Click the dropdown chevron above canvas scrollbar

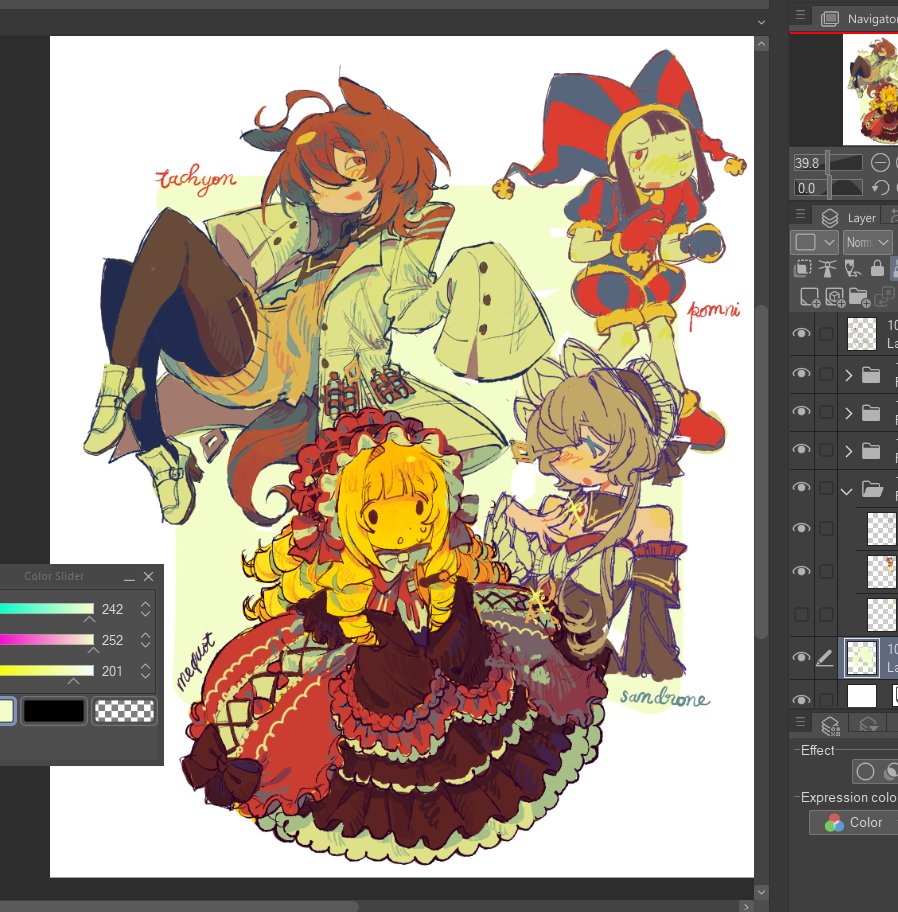coord(761,22)
